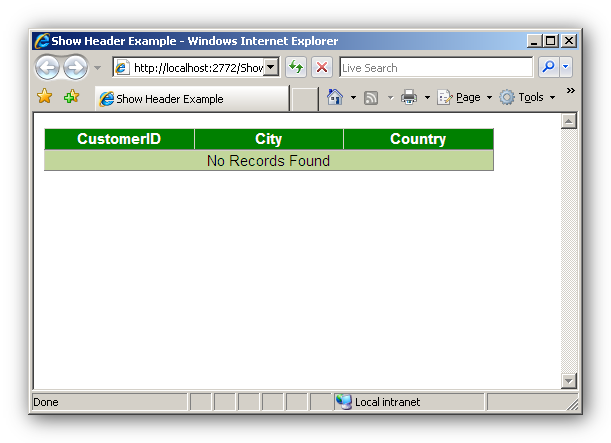Viewport: 611px width, 443px height.
Task: Click inside the Live Search box
Action: click(x=435, y=68)
